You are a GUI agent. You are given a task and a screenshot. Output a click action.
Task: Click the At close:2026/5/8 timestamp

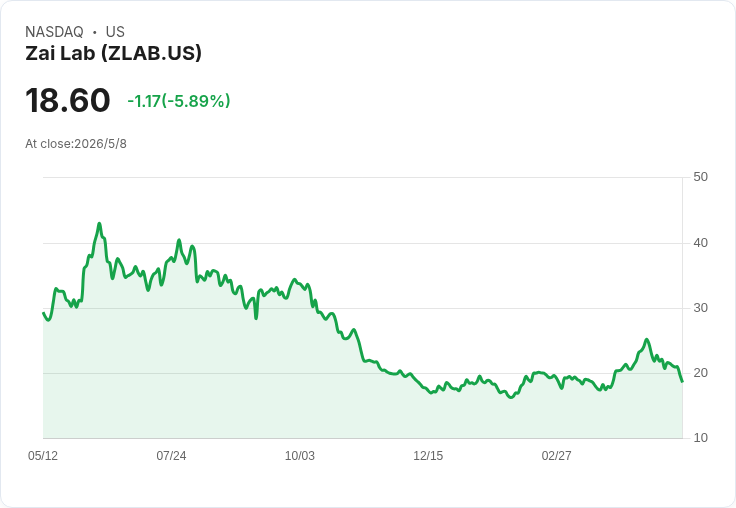(x=76, y=144)
